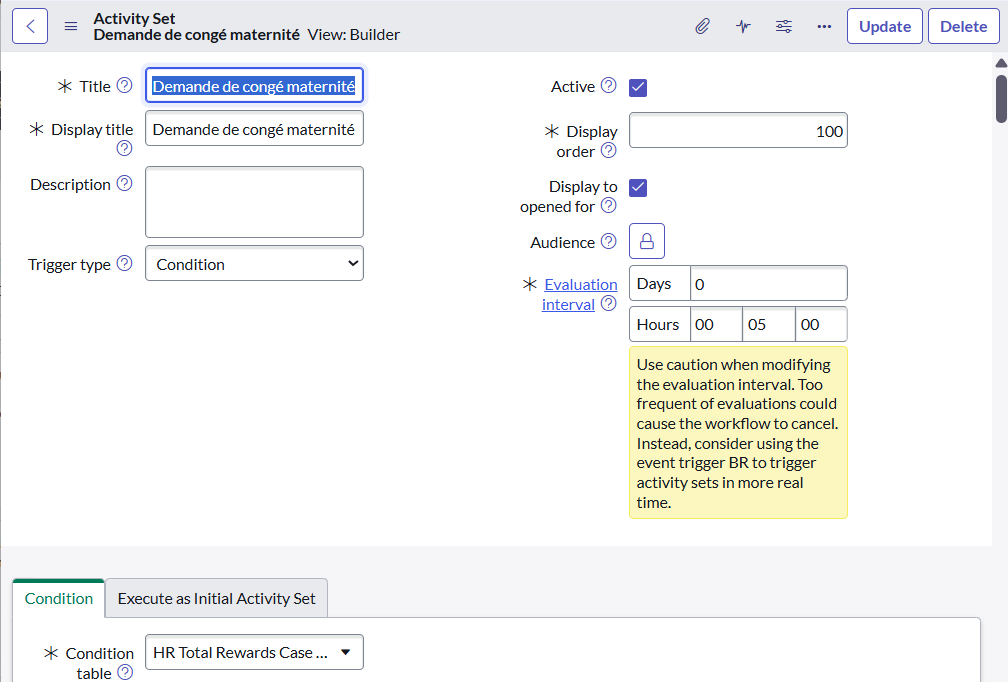Show help for Display to opened for
The height and width of the screenshot is (682, 1008).
point(609,205)
